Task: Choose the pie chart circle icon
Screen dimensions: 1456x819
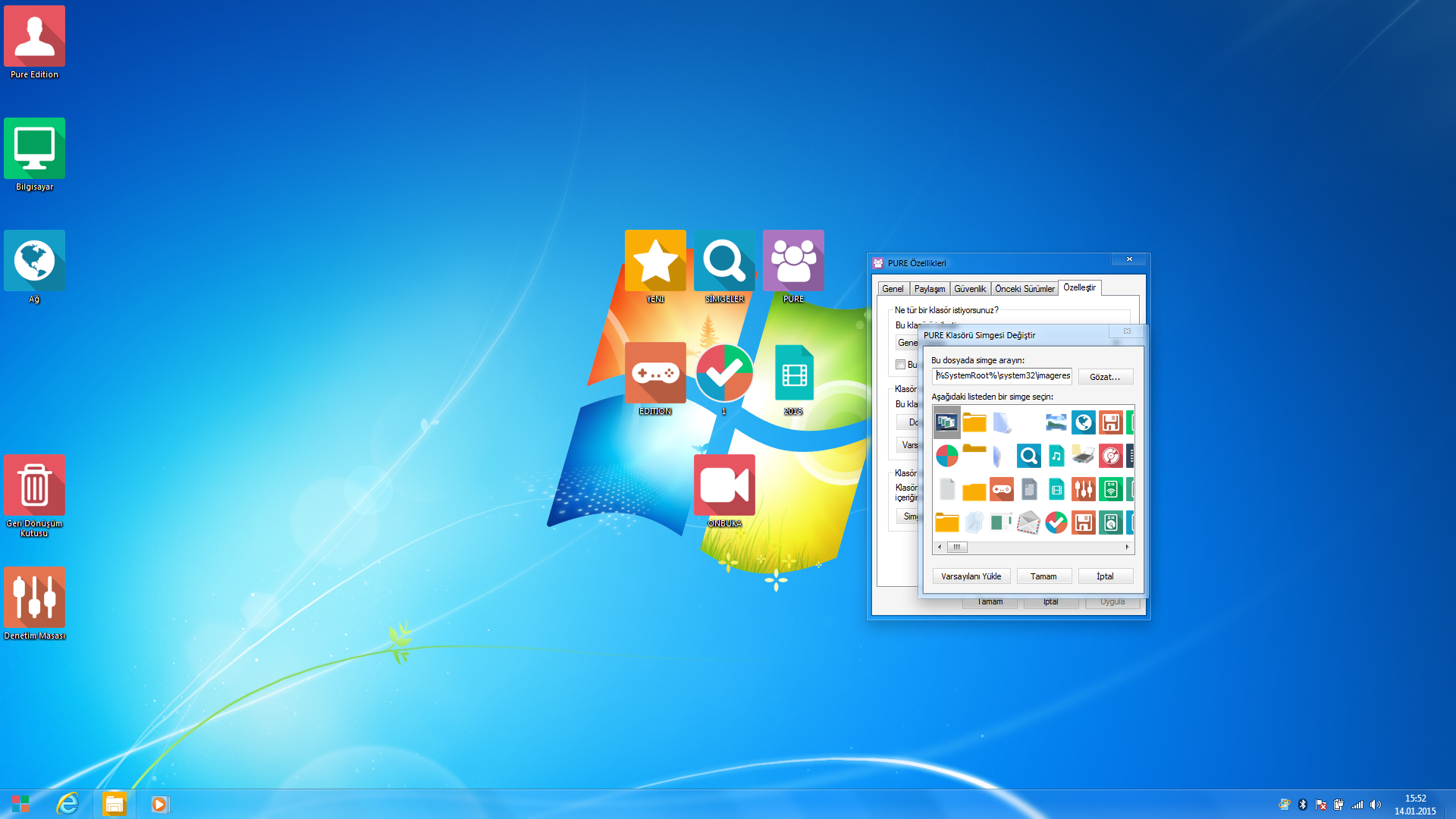Action: pyautogui.click(x=947, y=456)
